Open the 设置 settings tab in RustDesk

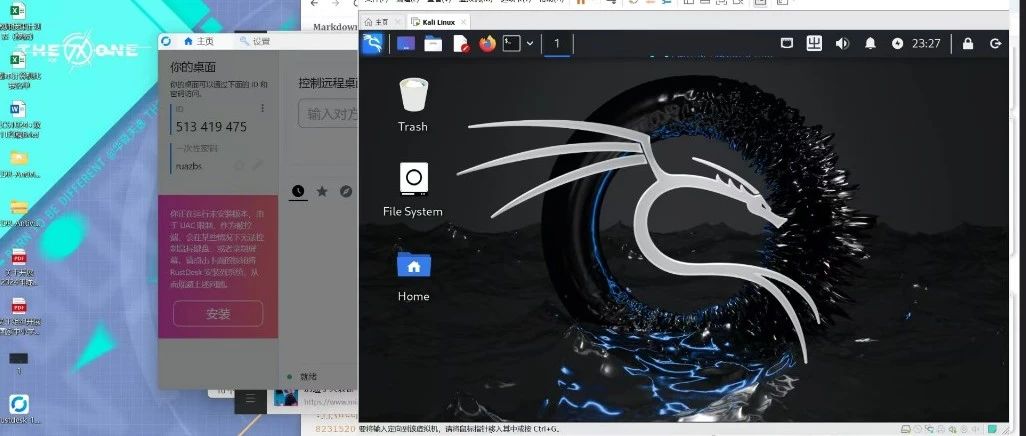pos(255,41)
